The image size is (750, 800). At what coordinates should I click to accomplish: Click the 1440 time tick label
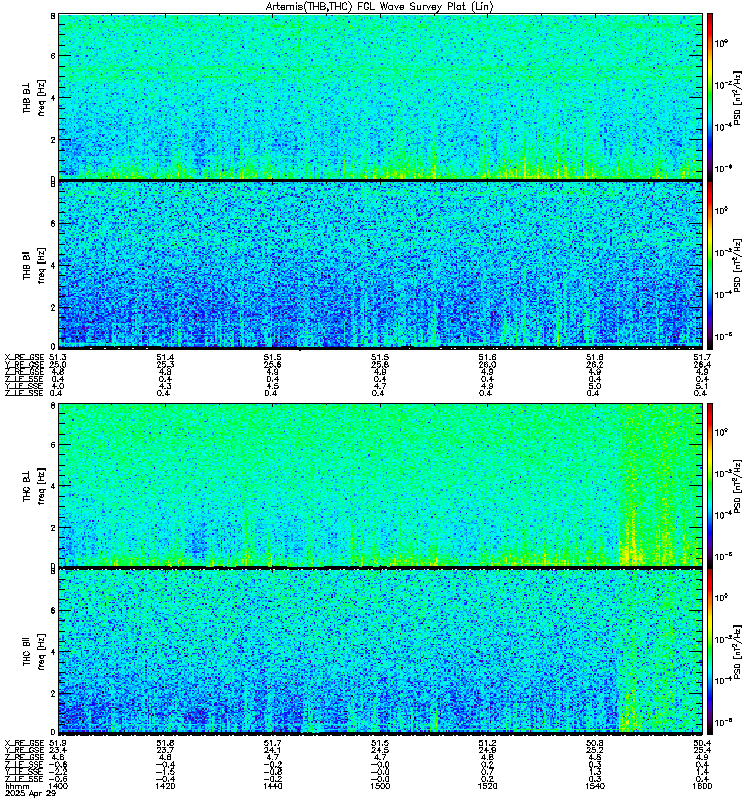click(x=272, y=786)
